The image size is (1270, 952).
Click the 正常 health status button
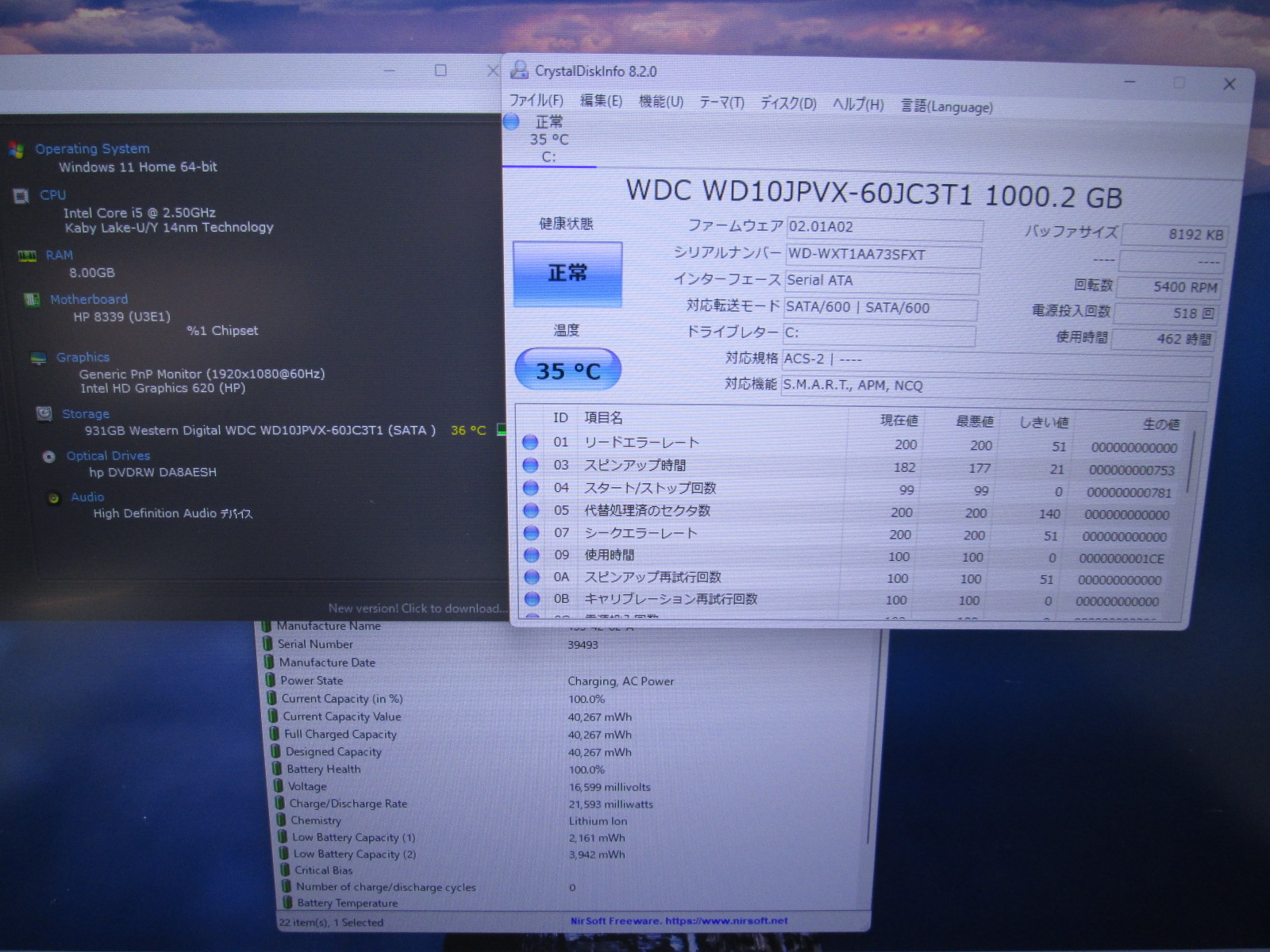click(568, 274)
